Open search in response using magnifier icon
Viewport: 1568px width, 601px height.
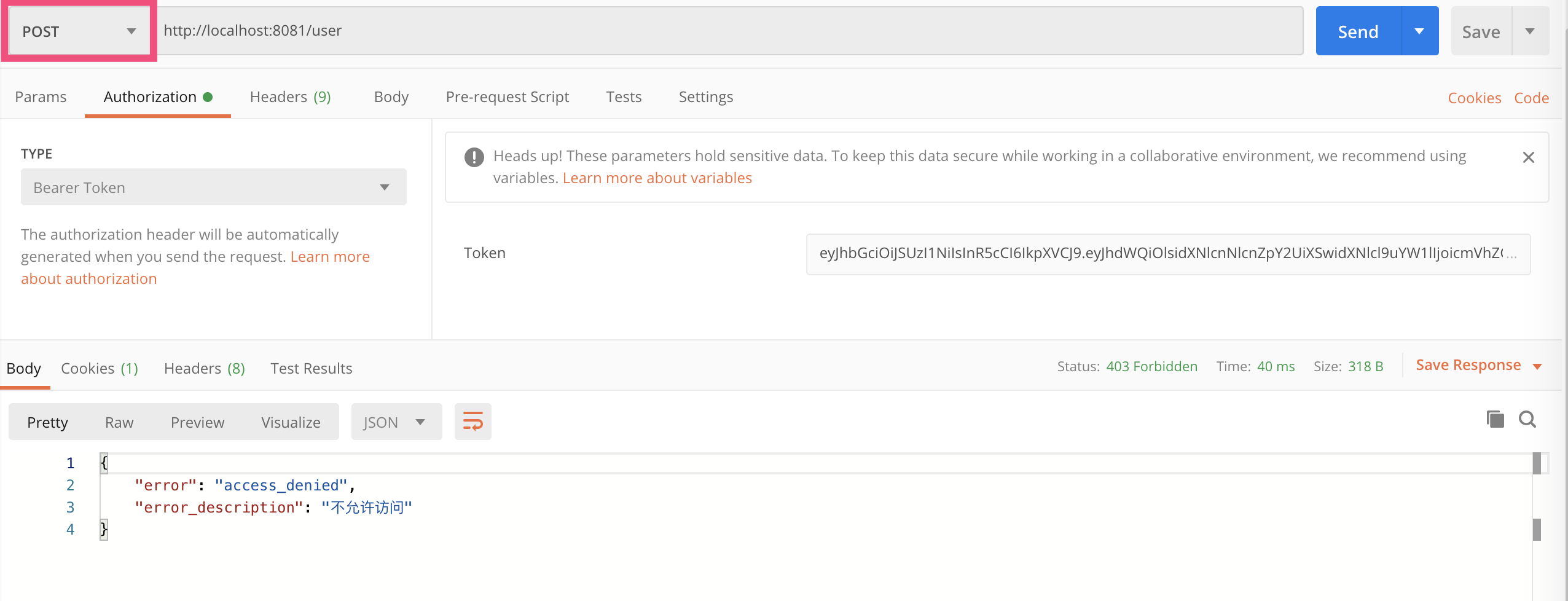point(1527,419)
